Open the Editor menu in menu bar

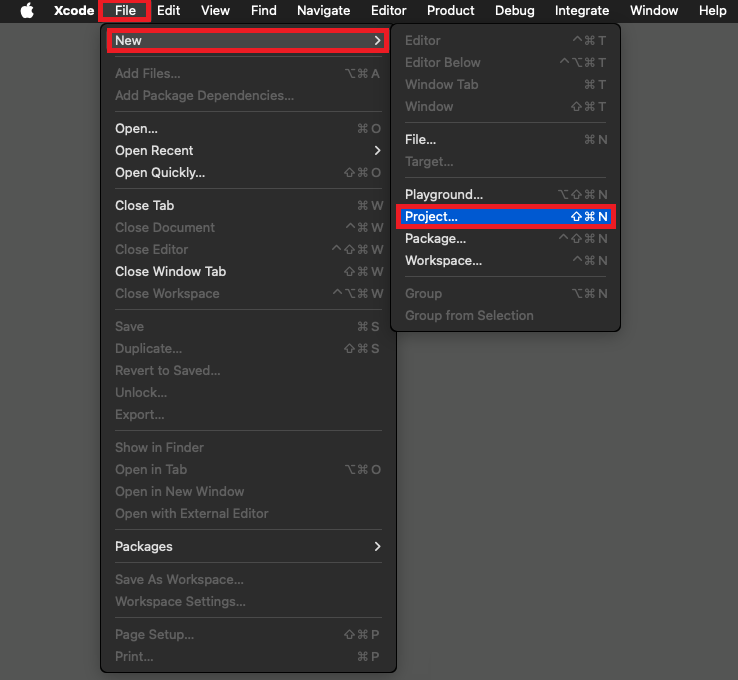pos(388,10)
